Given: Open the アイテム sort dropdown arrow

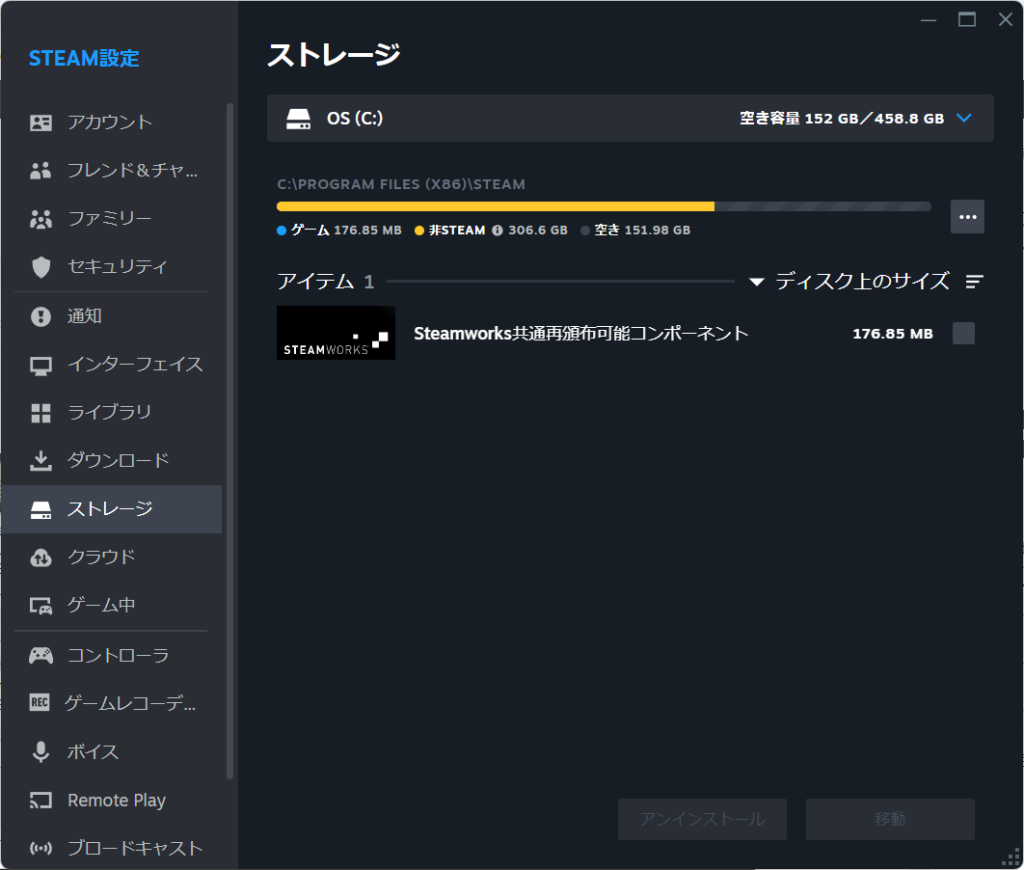Looking at the screenshot, I should coord(757,282).
